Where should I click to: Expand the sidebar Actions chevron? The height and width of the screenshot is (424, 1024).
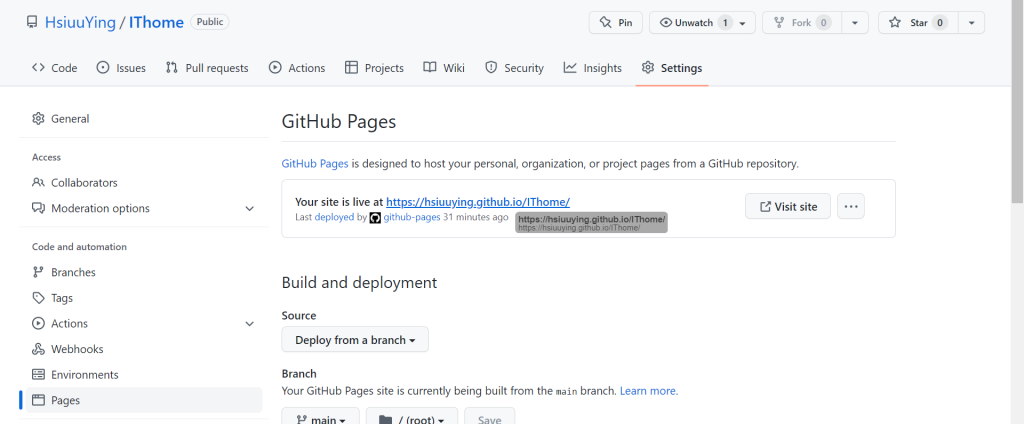[x=249, y=323]
